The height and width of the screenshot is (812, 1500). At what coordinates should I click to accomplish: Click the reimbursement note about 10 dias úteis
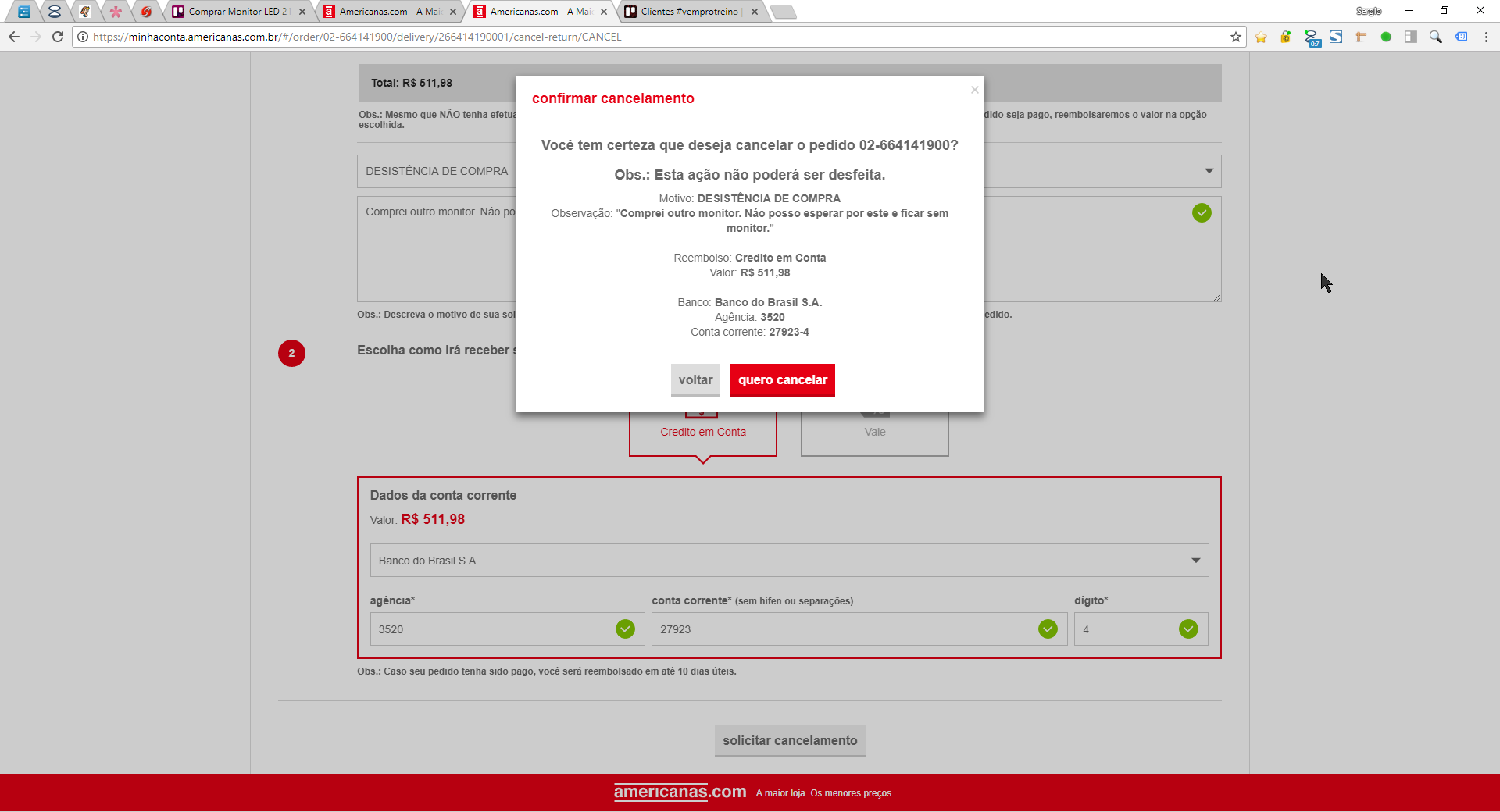tap(547, 671)
